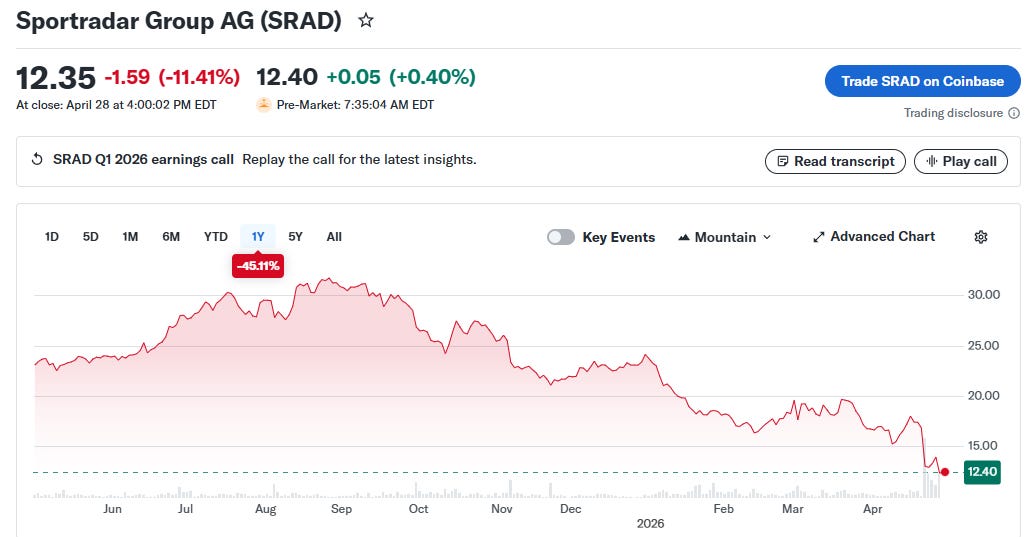View the All time range
This screenshot has height=537, width=1033.
334,237
